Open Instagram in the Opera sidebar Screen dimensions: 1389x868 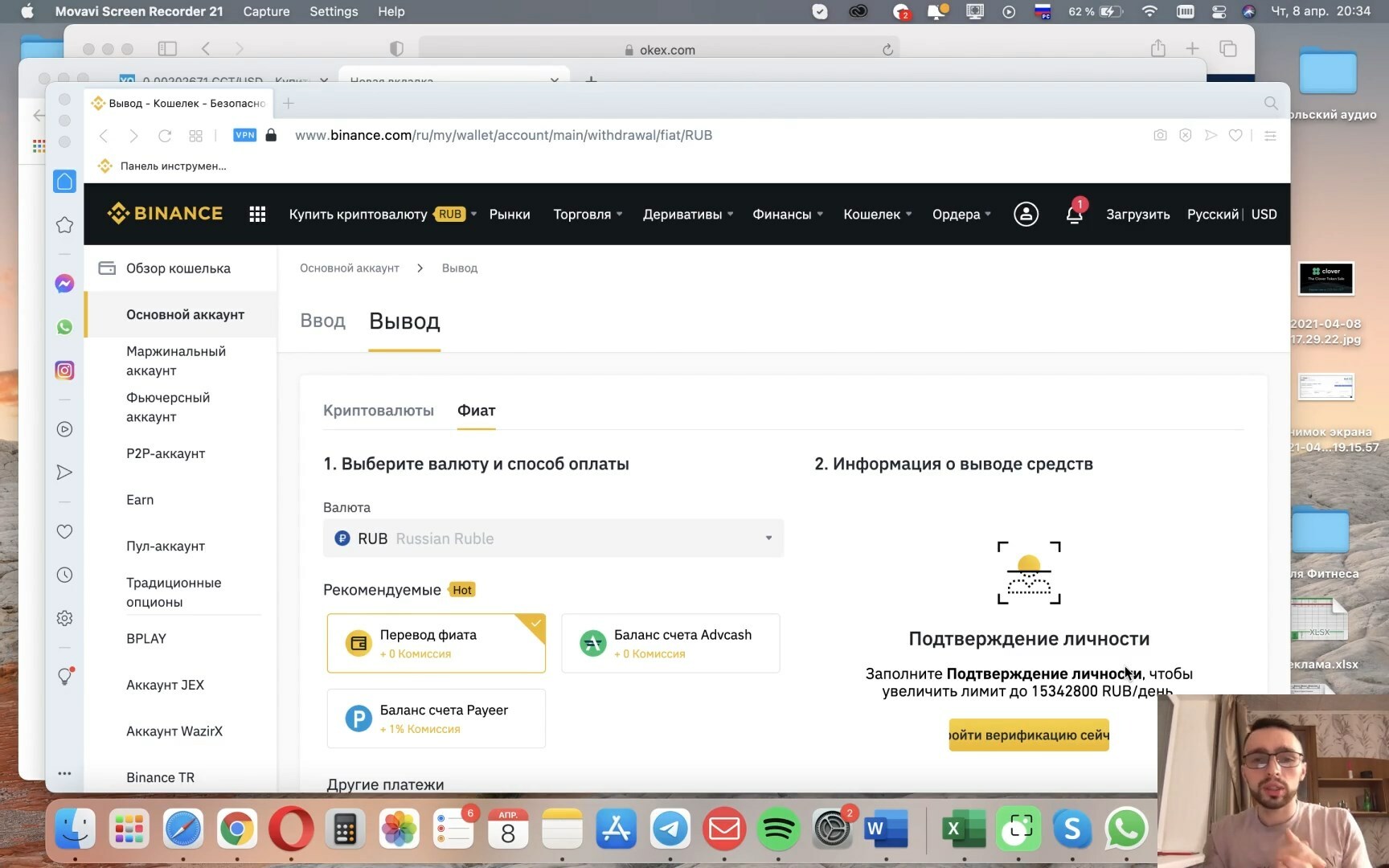65,371
